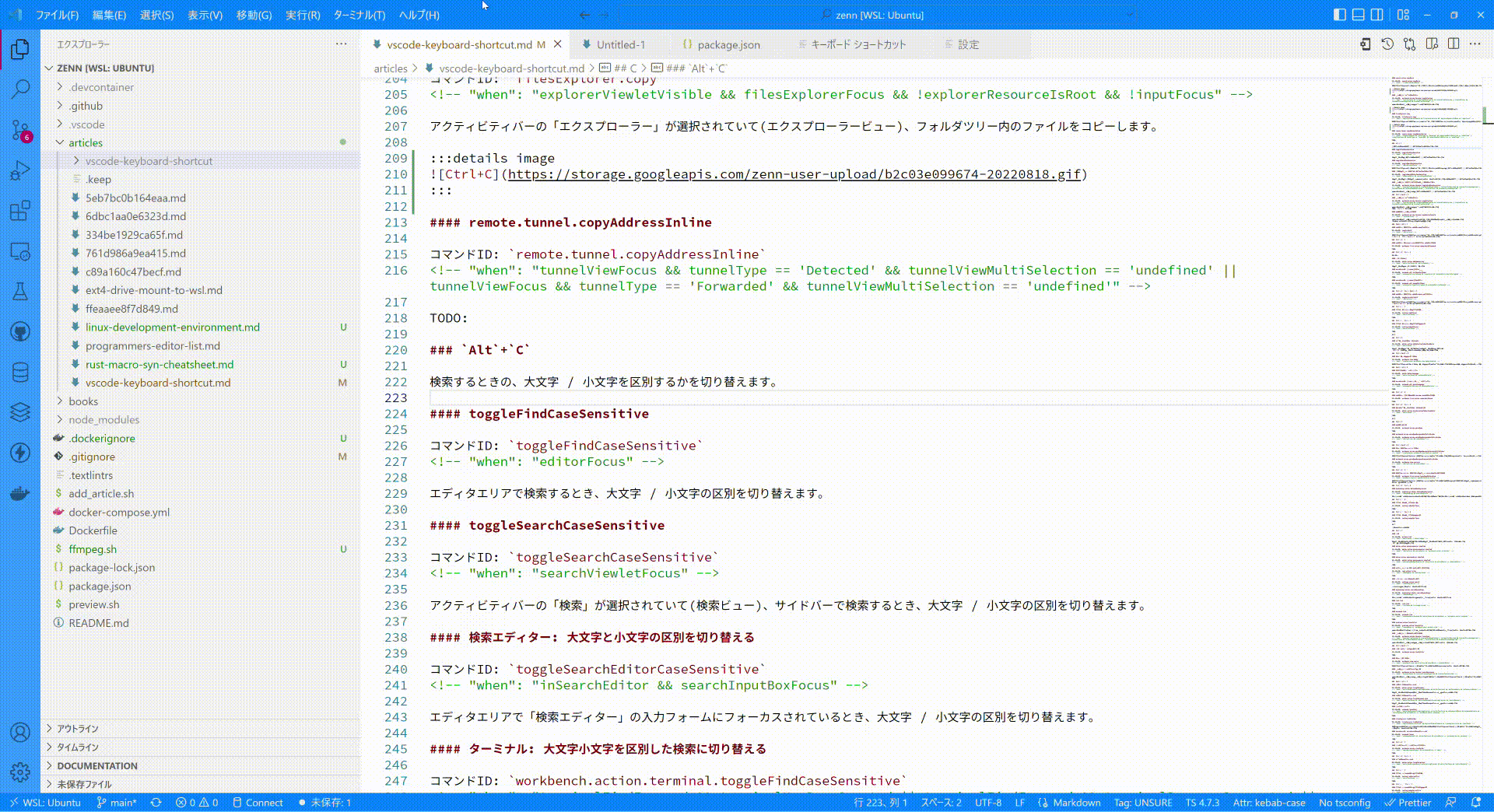The image size is (1494, 812).
Task: Open Explorer views and more actions ellipsis
Action: 341,44
